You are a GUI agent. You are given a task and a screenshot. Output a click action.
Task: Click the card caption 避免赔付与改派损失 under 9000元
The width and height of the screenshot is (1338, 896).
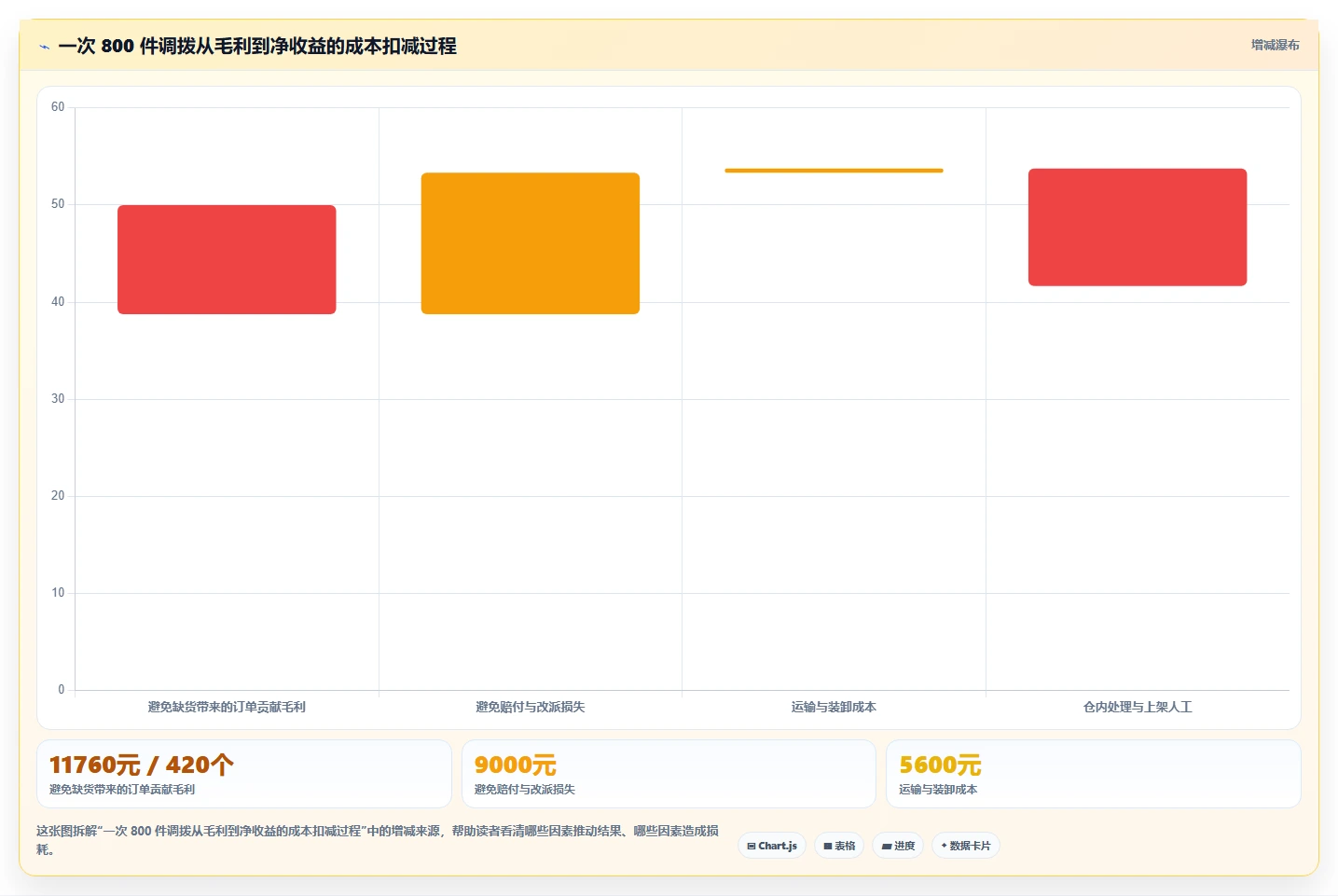[x=525, y=790]
